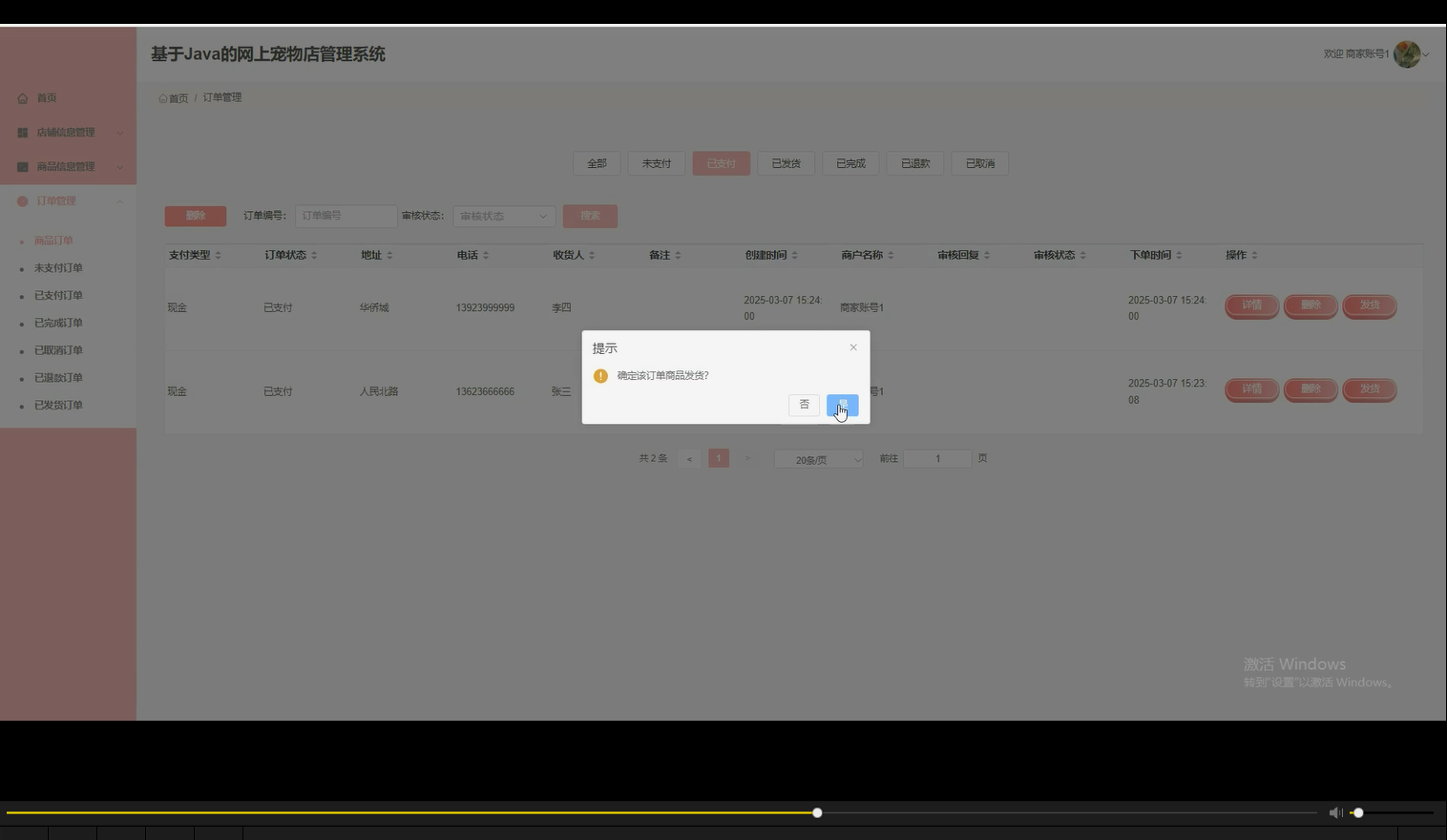
Task: Open 详情 for the 张三 order
Action: coord(1251,388)
